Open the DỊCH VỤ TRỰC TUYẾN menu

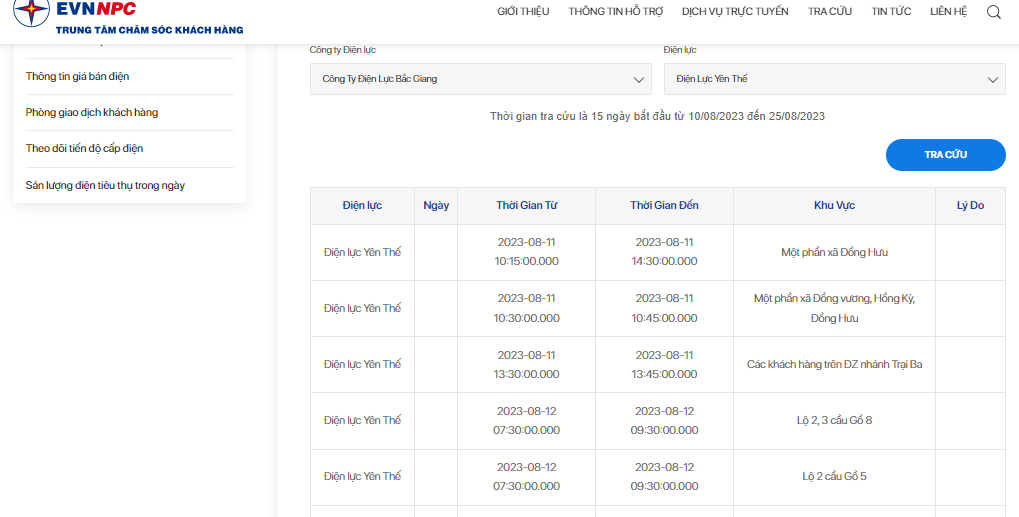pos(735,12)
